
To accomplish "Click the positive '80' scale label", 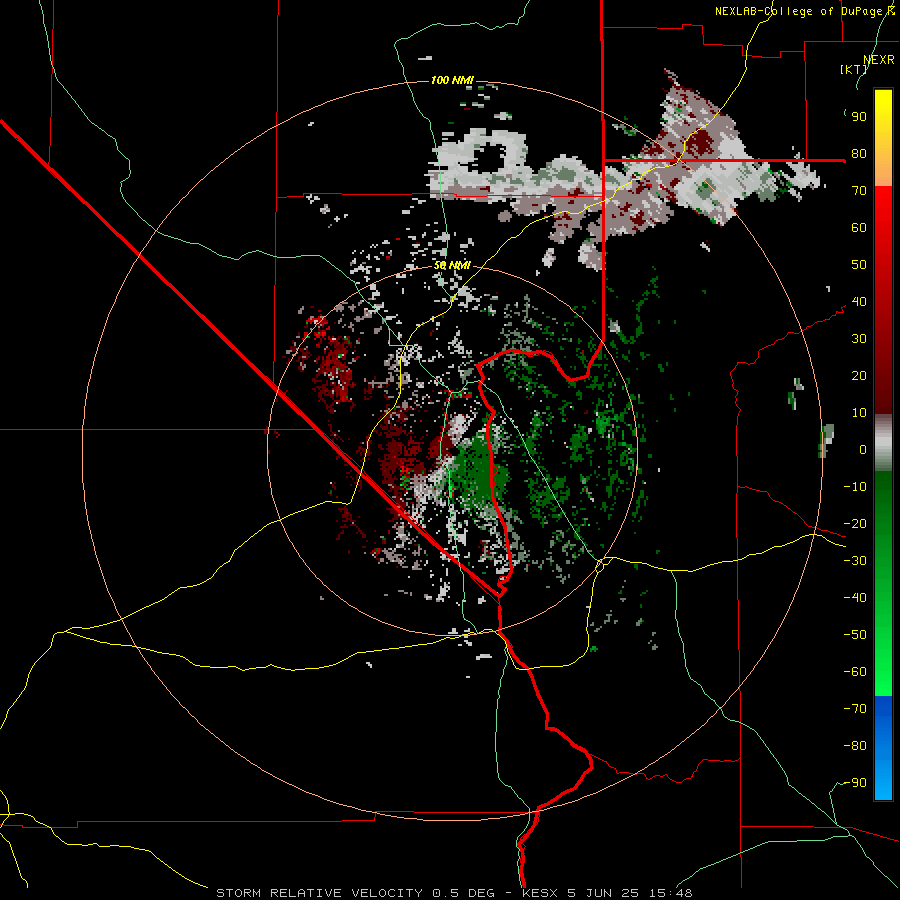I will pyautogui.click(x=859, y=153).
